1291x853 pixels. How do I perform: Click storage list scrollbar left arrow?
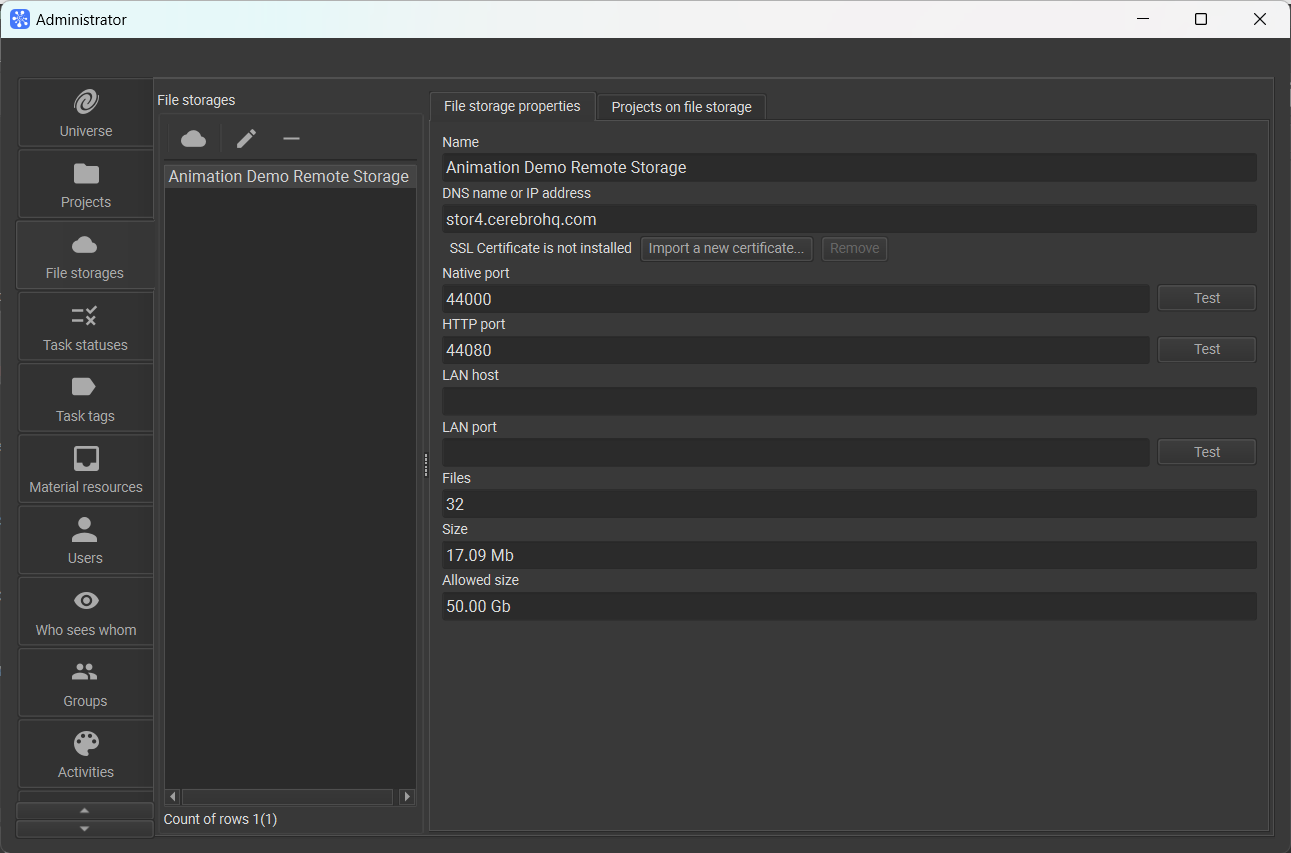point(172,797)
